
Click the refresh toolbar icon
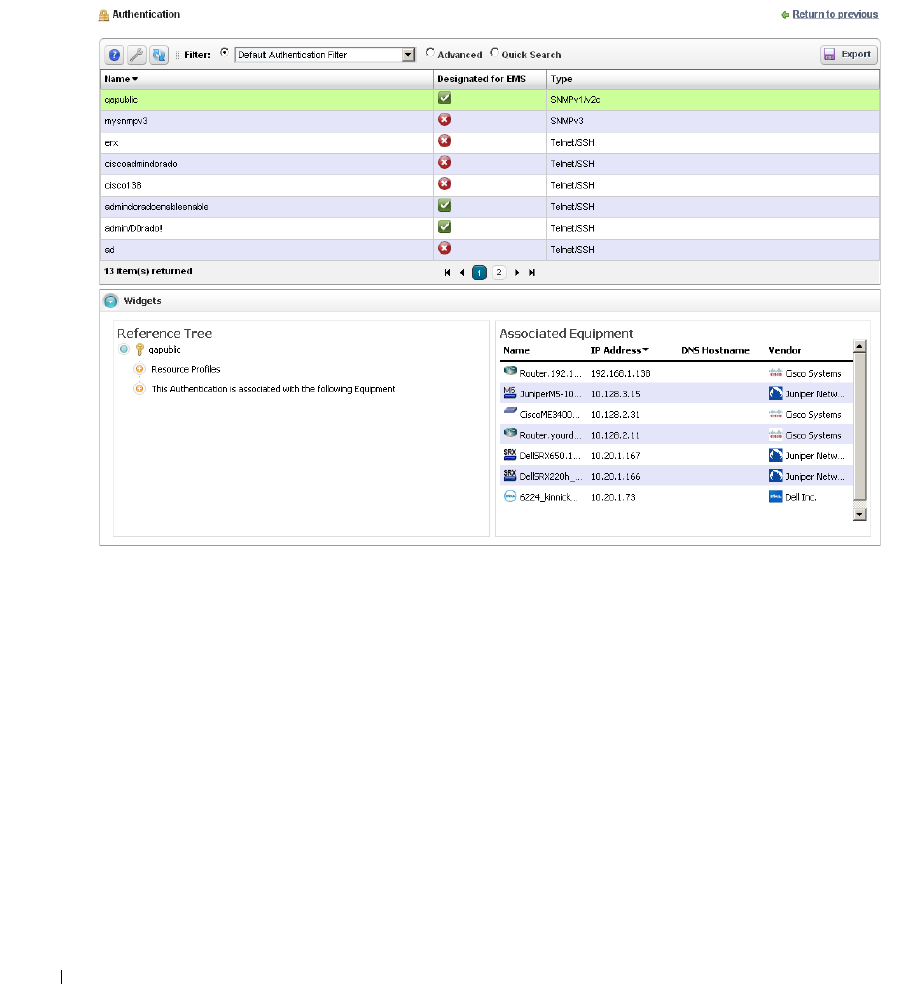[159, 55]
